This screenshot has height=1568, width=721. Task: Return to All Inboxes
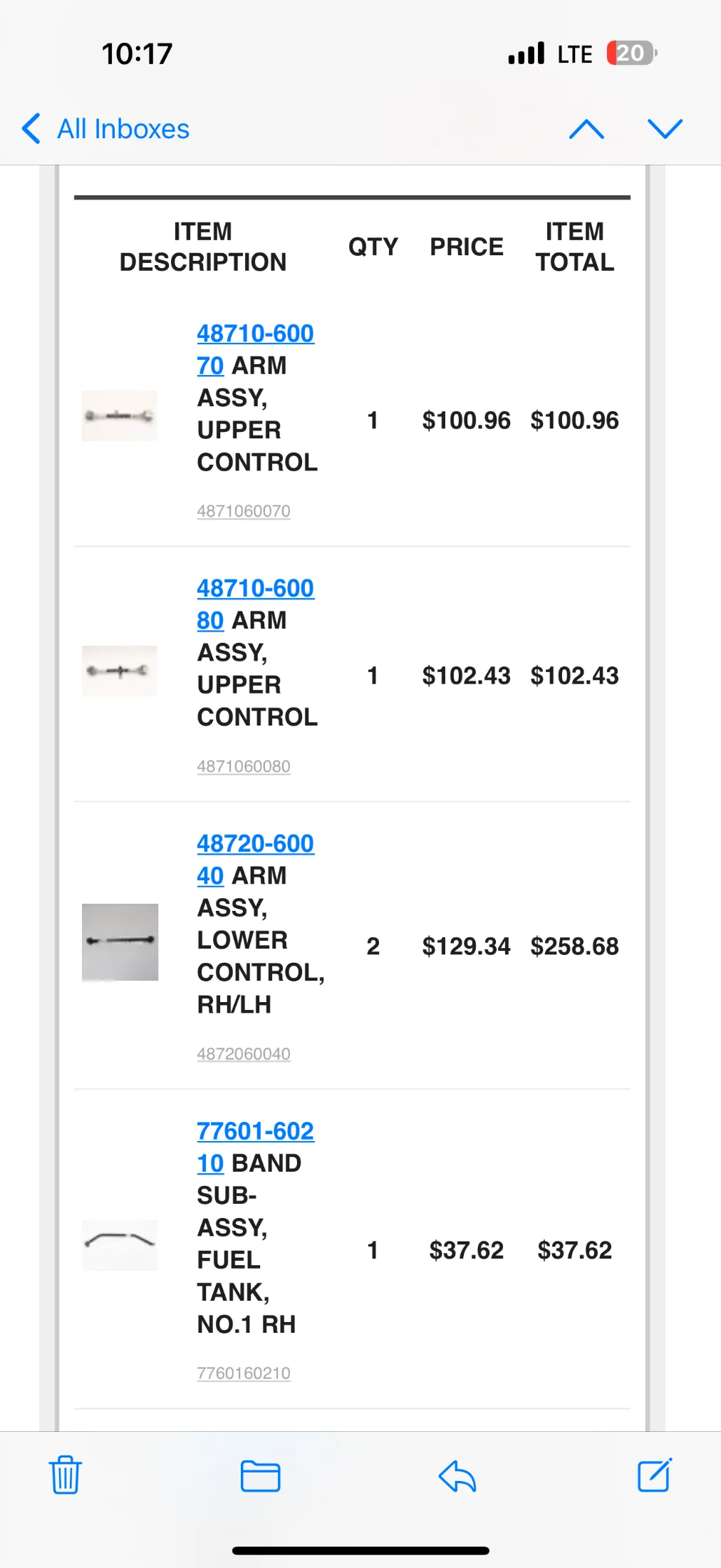coord(123,129)
